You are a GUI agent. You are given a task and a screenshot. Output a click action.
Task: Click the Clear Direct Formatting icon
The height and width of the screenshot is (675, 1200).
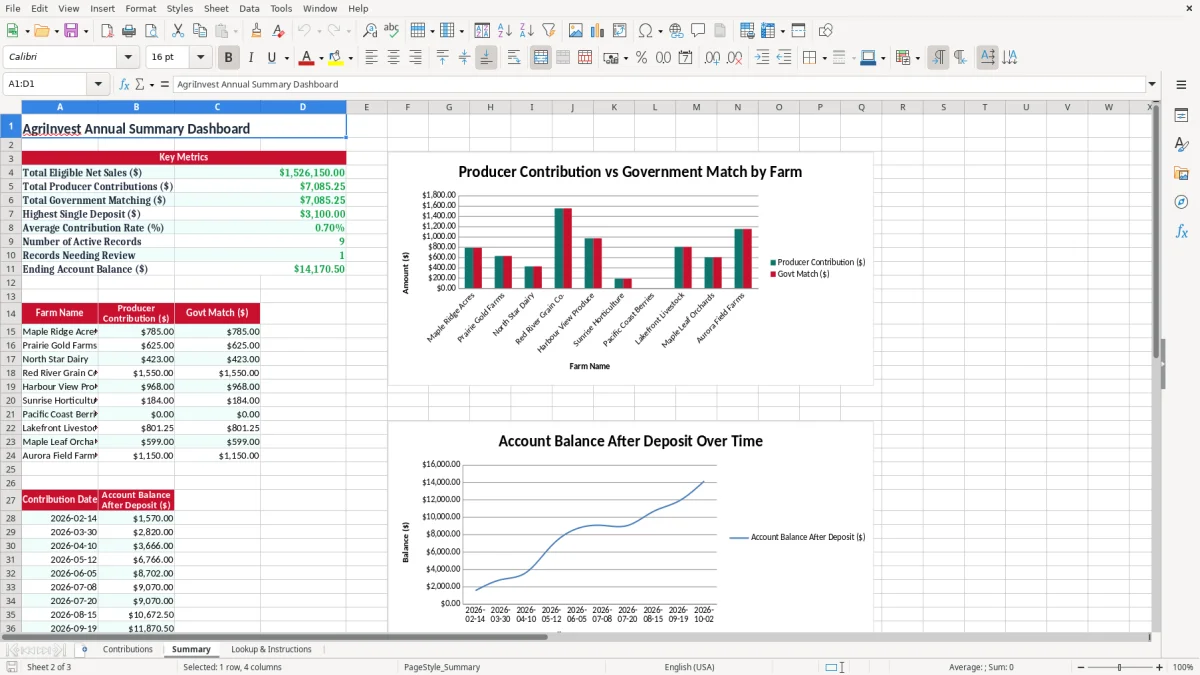pyautogui.click(x=278, y=31)
